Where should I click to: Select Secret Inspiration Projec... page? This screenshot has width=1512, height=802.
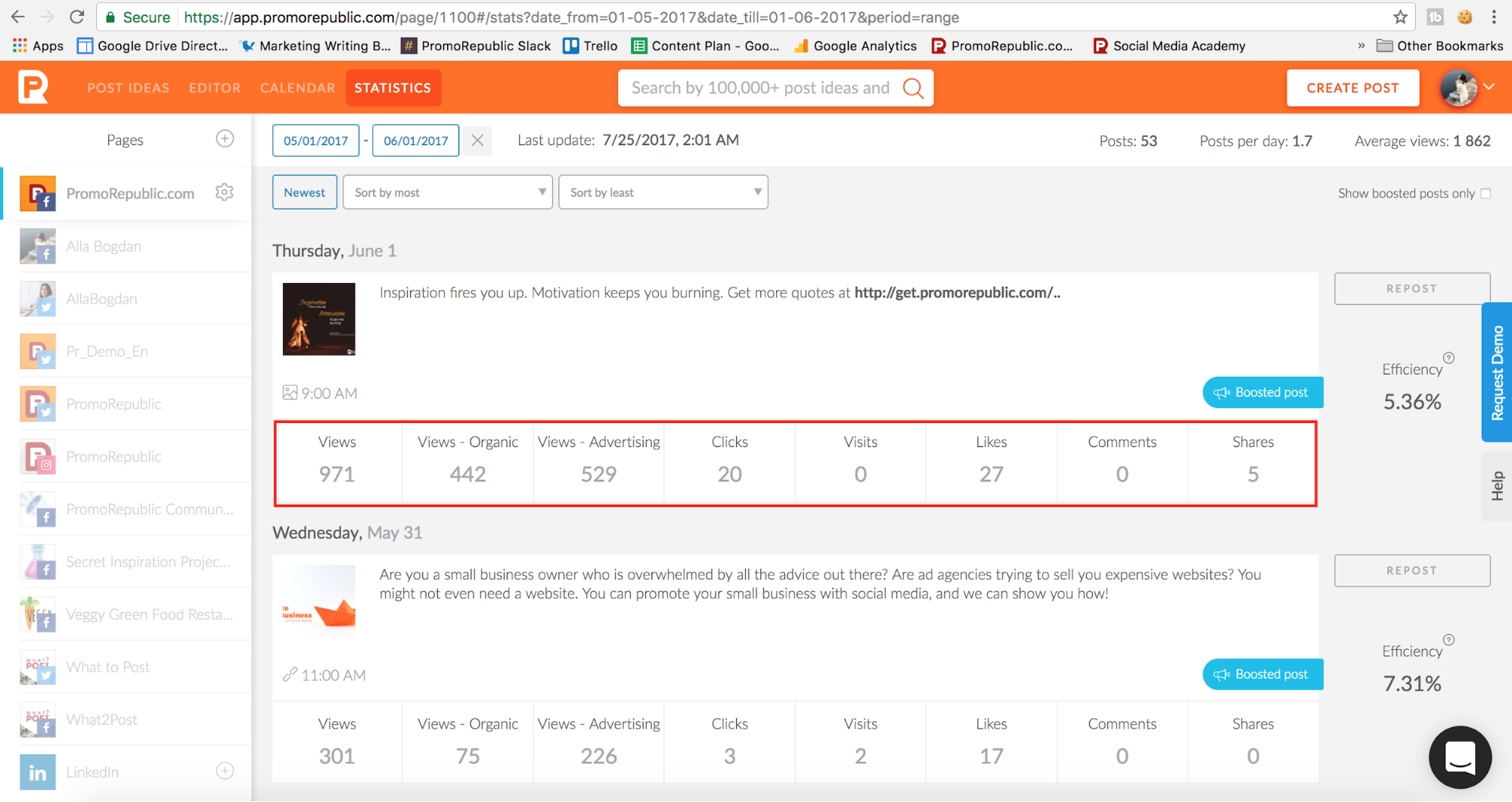(x=126, y=561)
